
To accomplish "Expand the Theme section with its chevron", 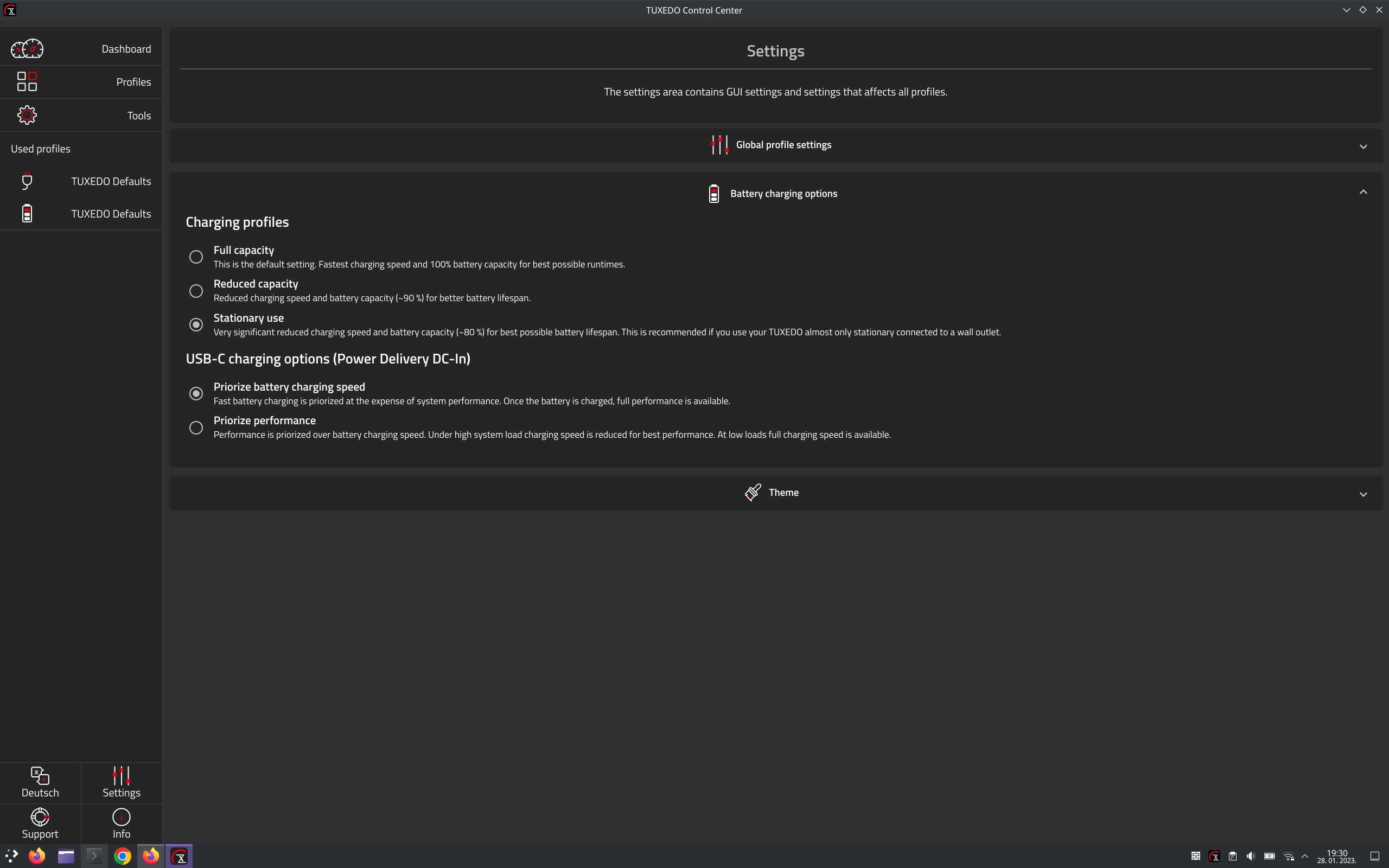I will pos(1363,494).
